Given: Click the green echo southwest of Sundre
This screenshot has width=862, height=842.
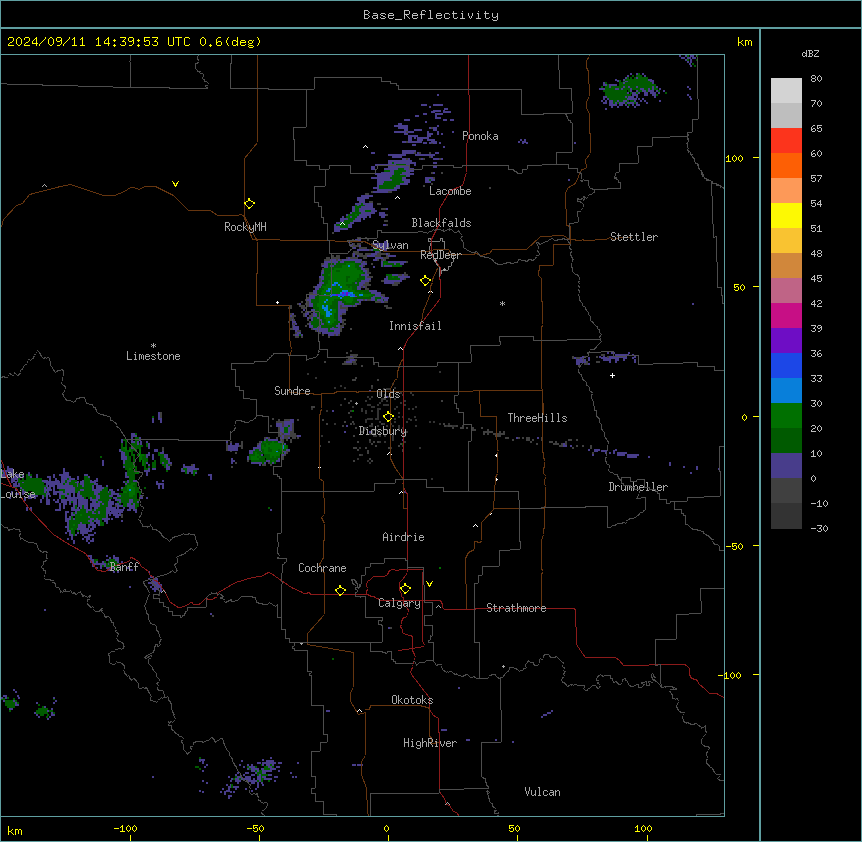Looking at the screenshot, I should 268,452.
